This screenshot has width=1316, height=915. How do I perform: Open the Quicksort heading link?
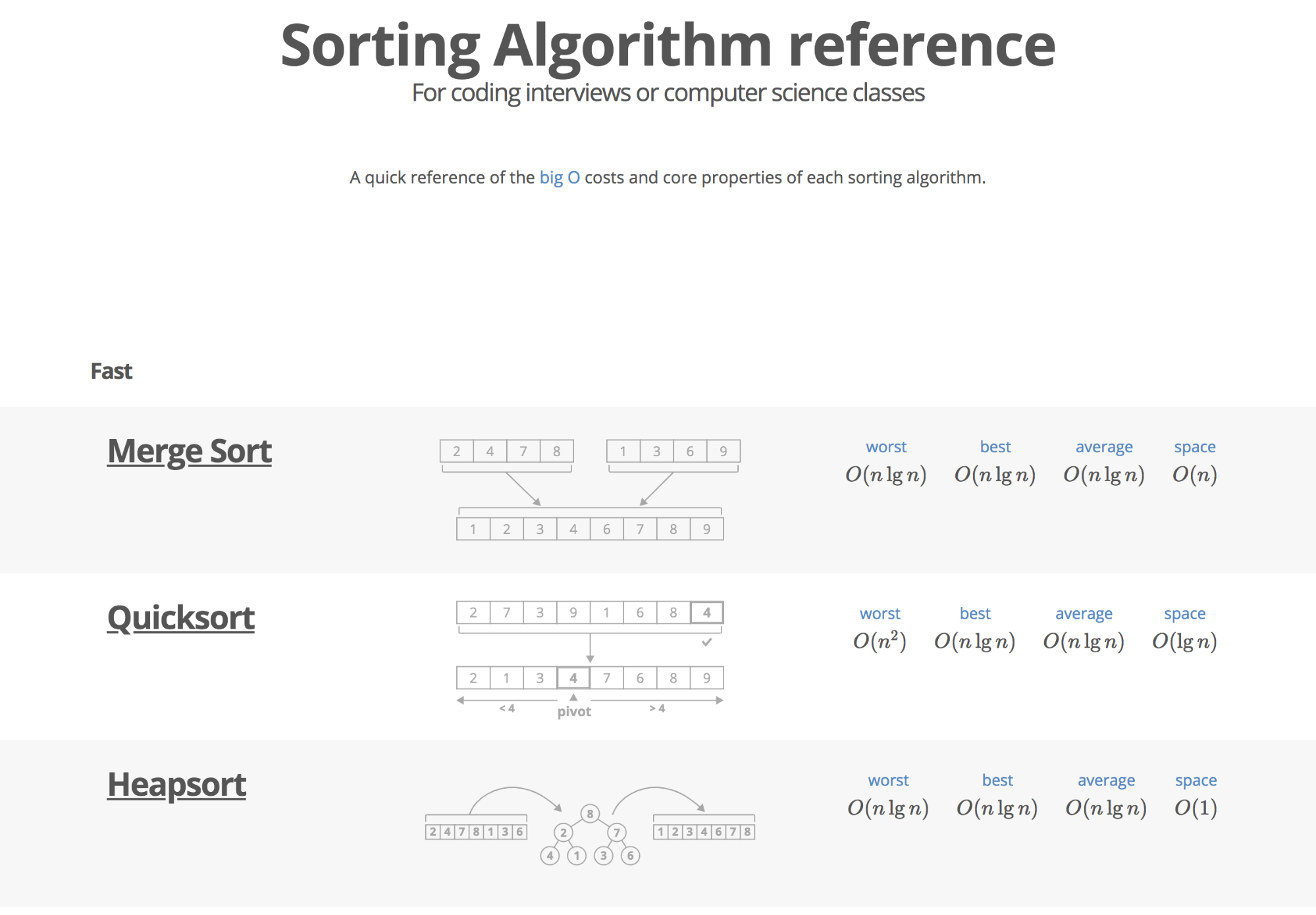[180, 618]
